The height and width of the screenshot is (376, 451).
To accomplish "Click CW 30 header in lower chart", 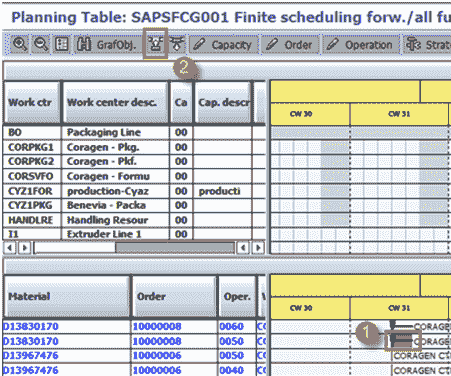I will [x=310, y=308].
